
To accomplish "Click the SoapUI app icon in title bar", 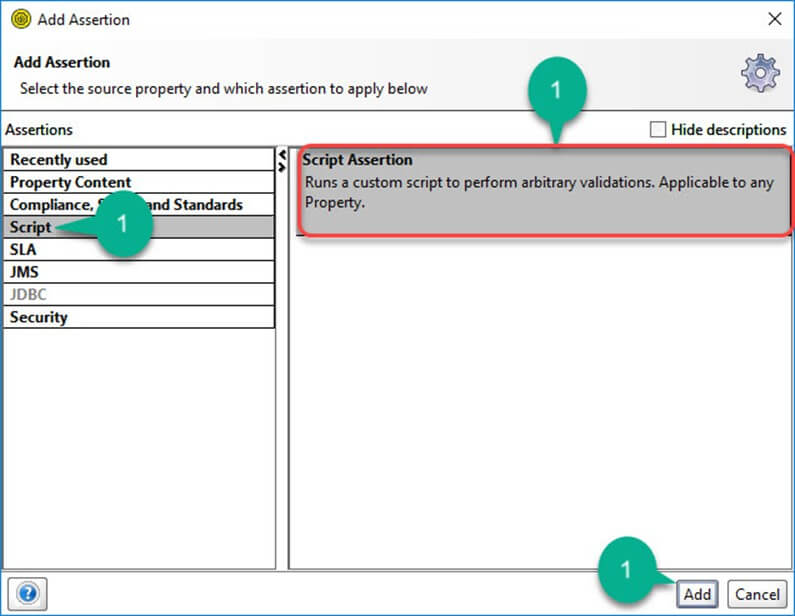I will [x=19, y=19].
